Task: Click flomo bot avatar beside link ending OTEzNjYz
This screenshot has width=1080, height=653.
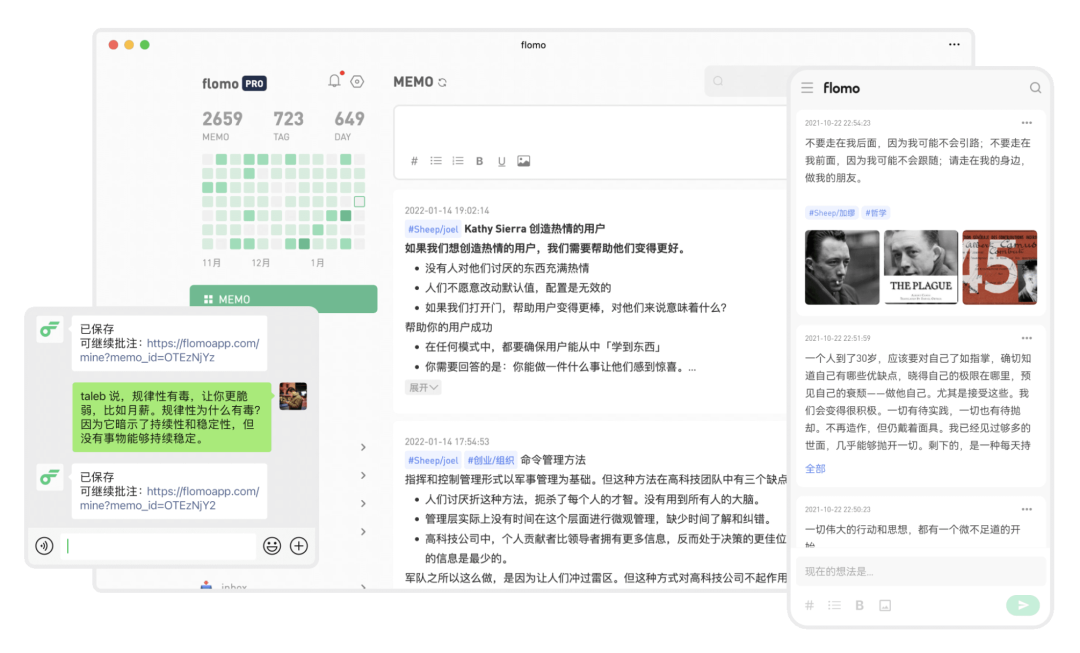Action: coord(50,330)
